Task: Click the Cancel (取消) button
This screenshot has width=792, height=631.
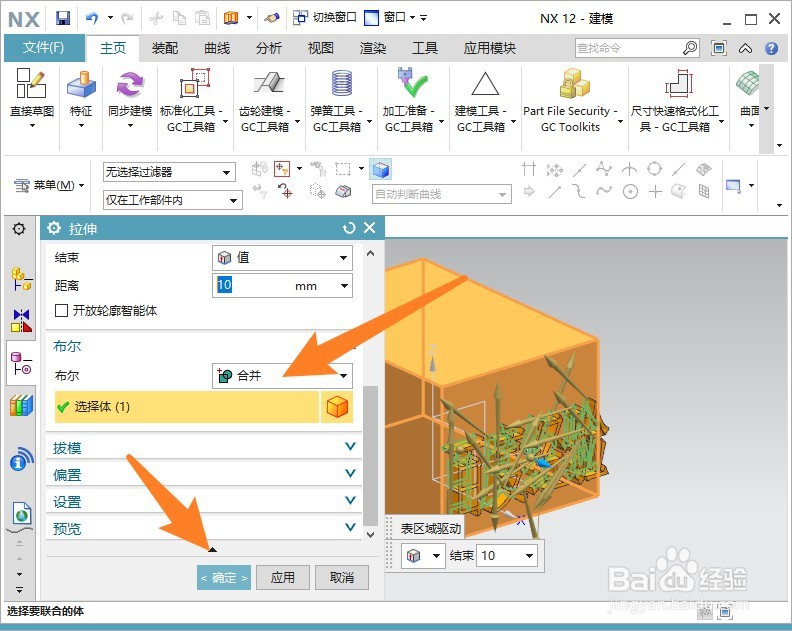Action: pyautogui.click(x=342, y=577)
